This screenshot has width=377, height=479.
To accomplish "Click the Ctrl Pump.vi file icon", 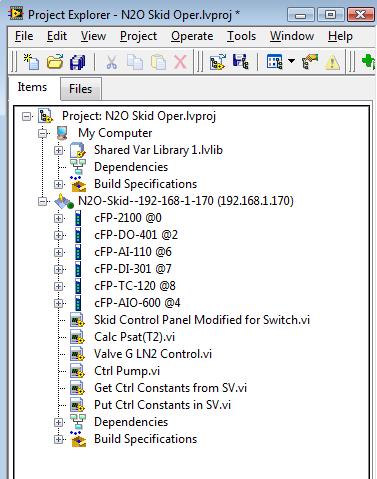I will 78,371.
